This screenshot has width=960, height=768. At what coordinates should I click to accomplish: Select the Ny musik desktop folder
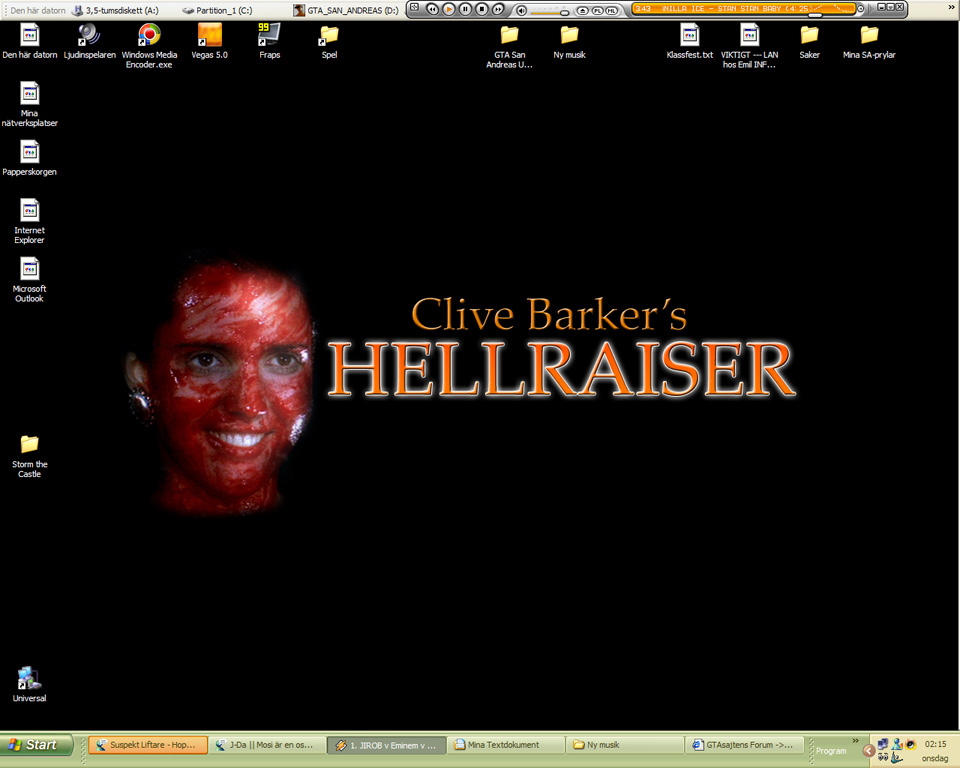pyautogui.click(x=569, y=41)
